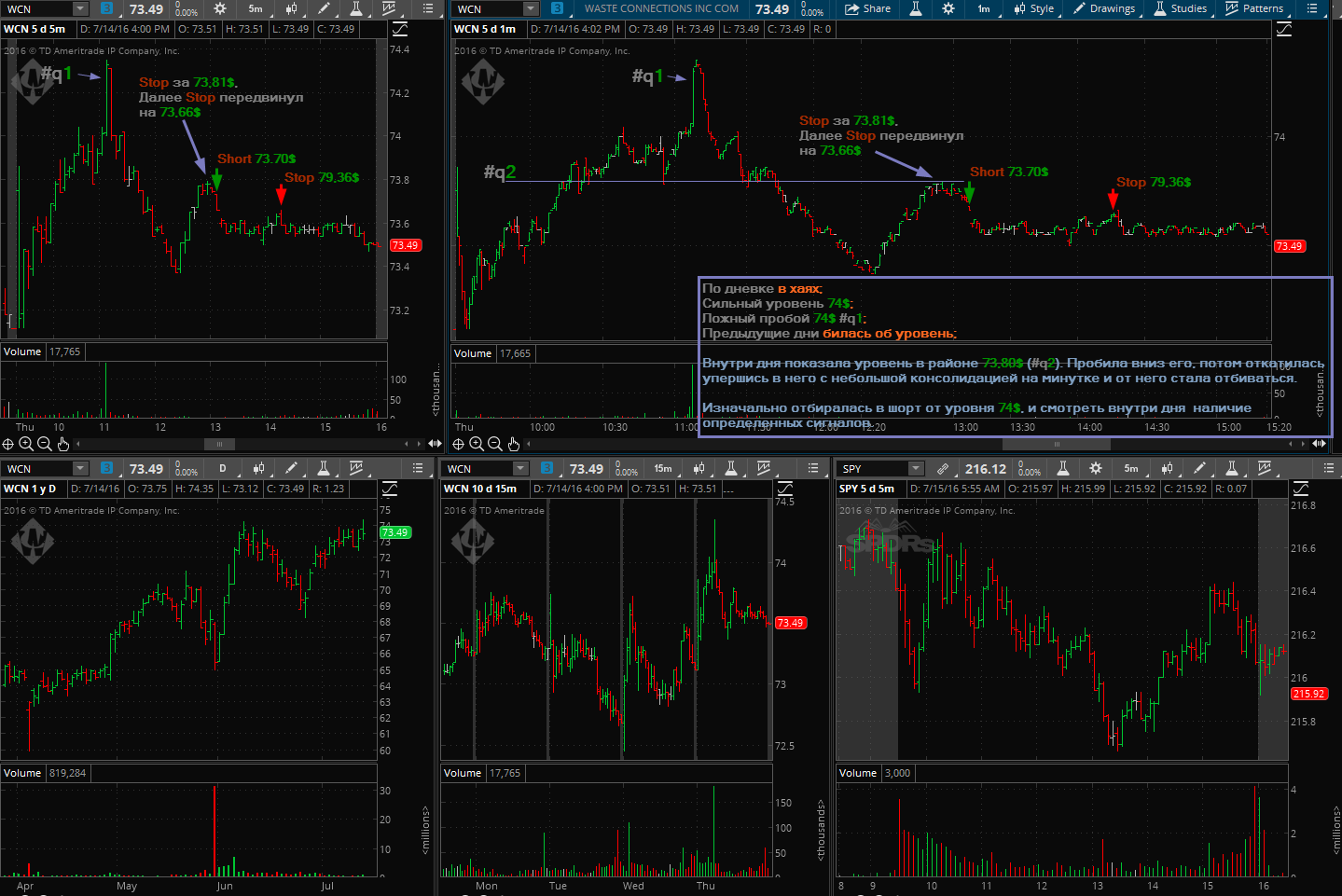
Task: Expand the SPY symbol dropdown
Action: tap(916, 468)
